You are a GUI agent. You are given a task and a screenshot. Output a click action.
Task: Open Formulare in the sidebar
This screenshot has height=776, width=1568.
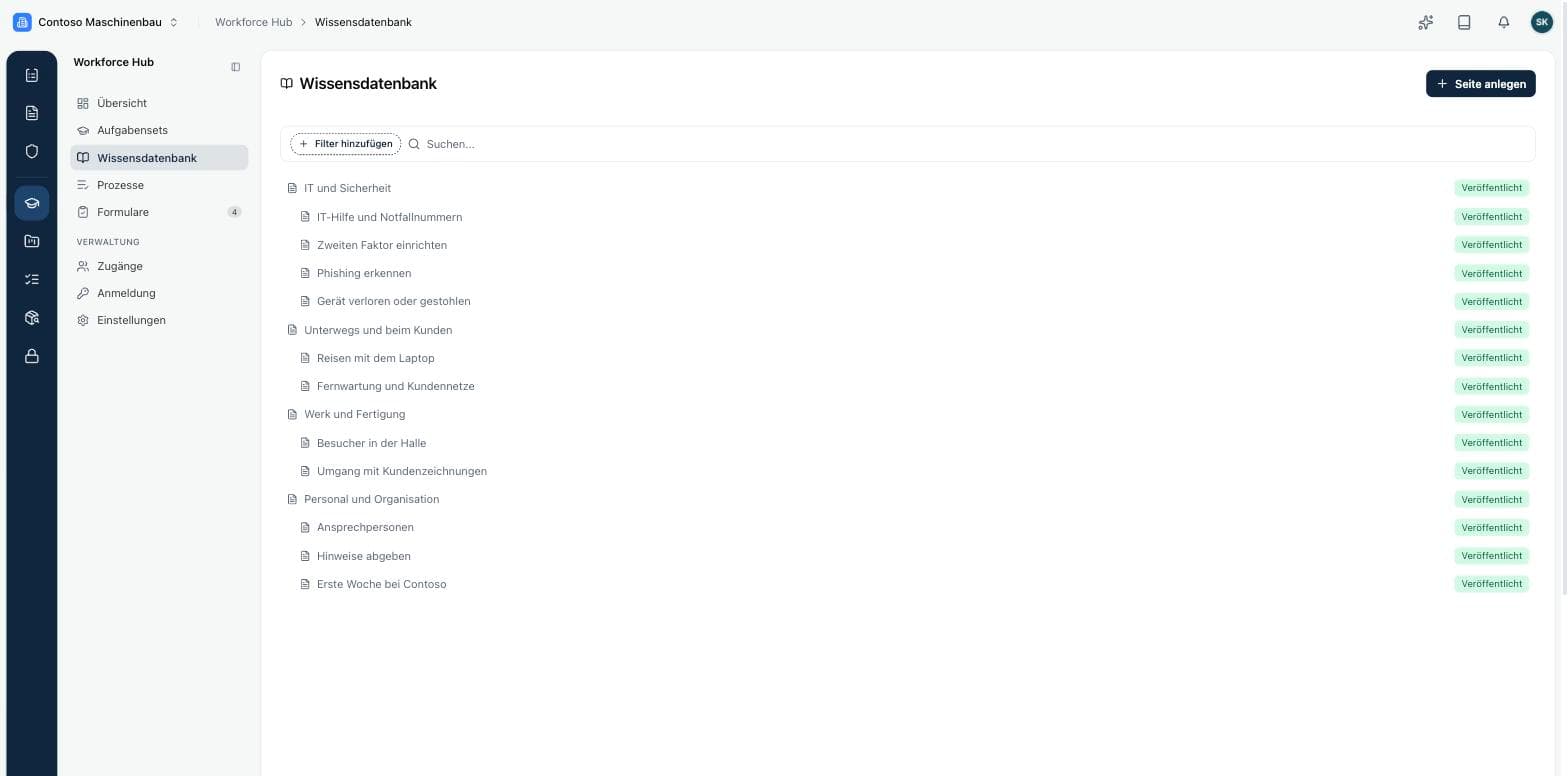point(159,212)
